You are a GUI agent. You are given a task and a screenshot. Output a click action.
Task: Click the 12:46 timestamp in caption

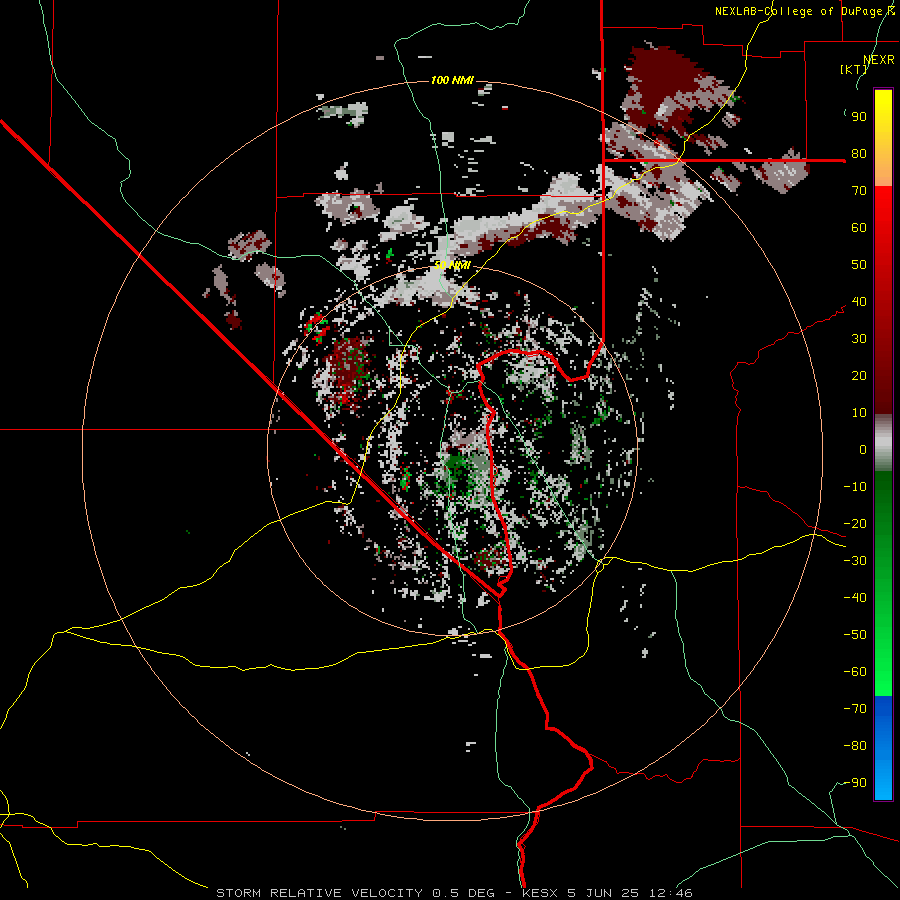tap(670, 893)
